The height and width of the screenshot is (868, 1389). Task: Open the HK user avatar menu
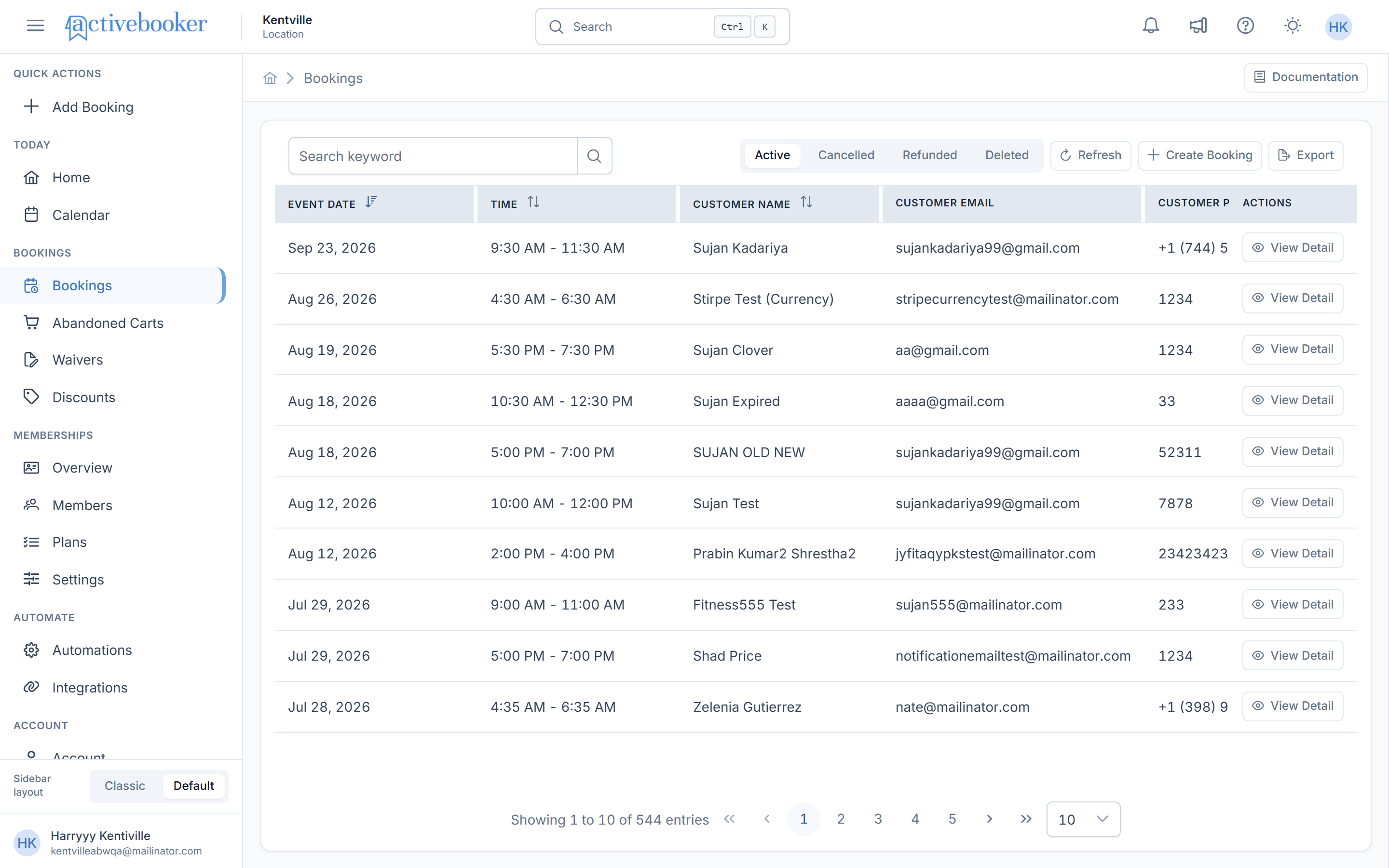(1338, 27)
